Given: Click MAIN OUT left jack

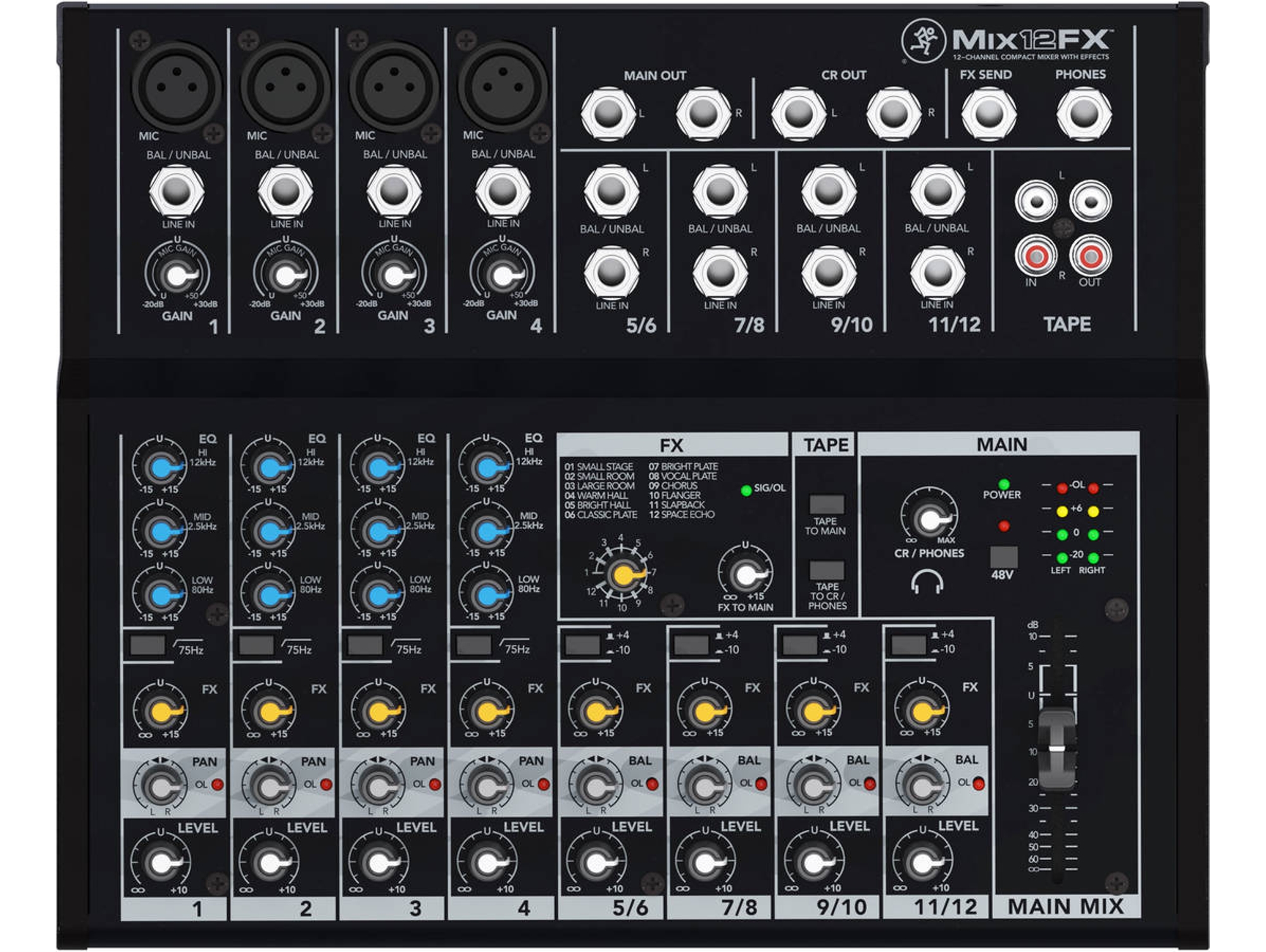Looking at the screenshot, I should pyautogui.click(x=608, y=113).
